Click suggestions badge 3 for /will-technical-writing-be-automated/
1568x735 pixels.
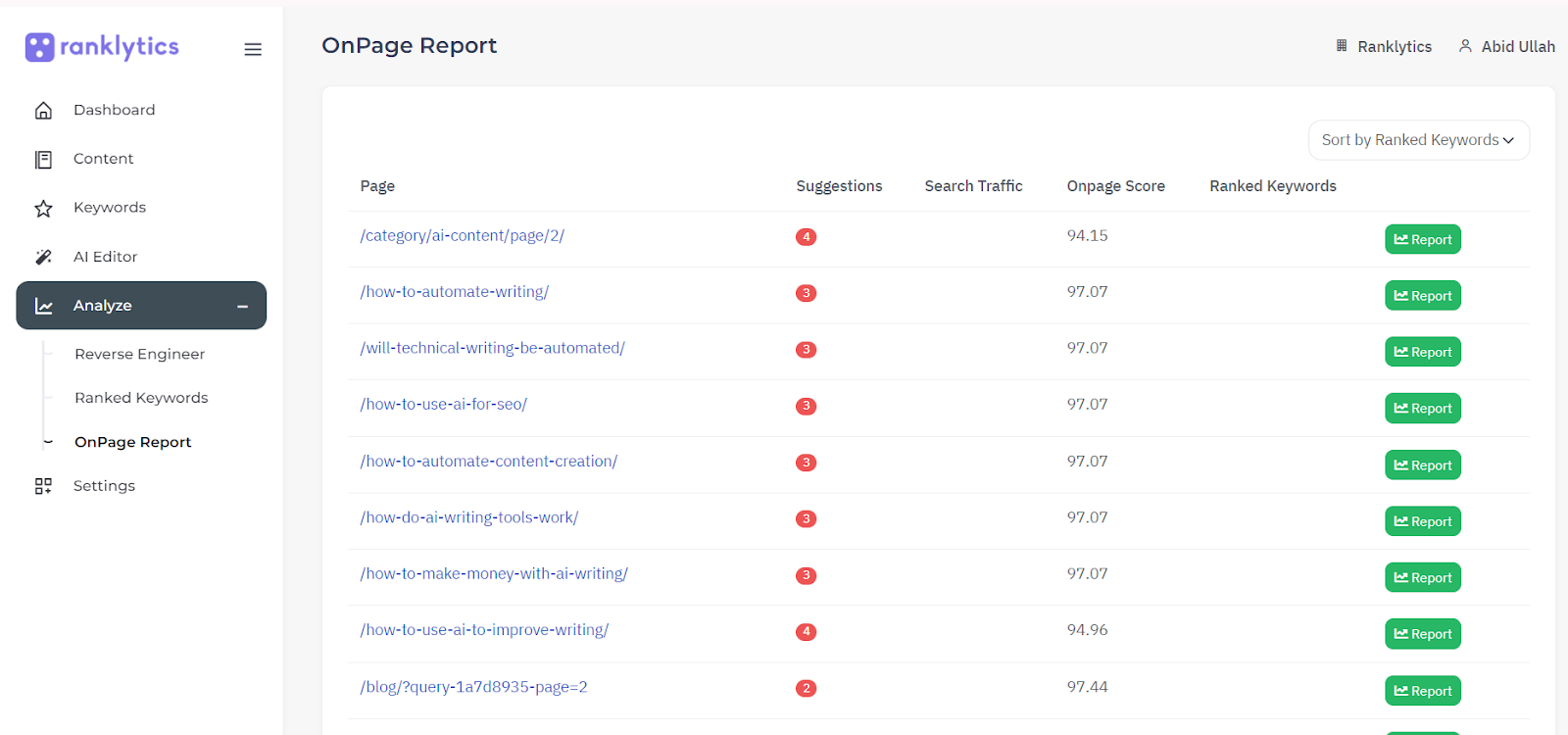807,350
